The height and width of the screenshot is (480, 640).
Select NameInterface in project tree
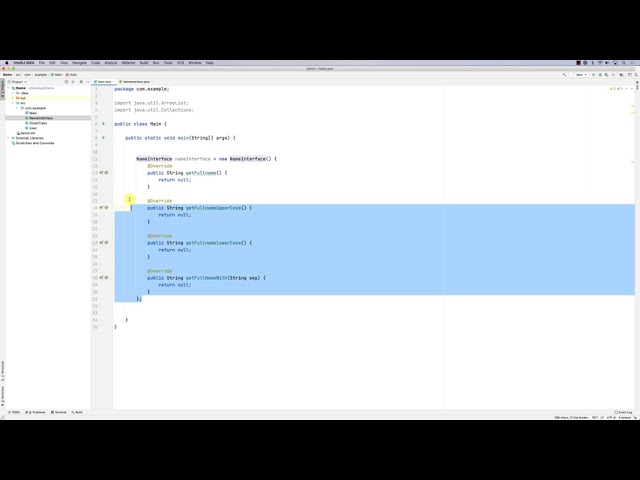click(39, 118)
